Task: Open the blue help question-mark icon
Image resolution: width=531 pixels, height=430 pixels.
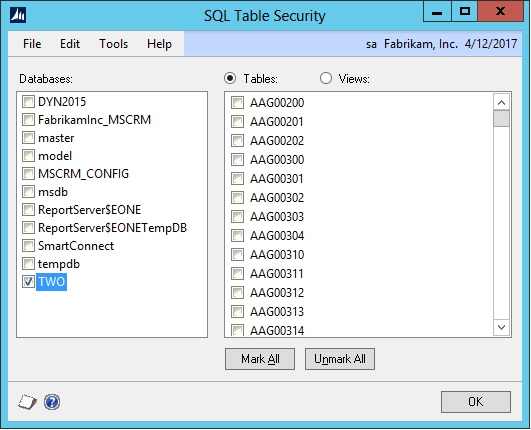Action: (52, 402)
